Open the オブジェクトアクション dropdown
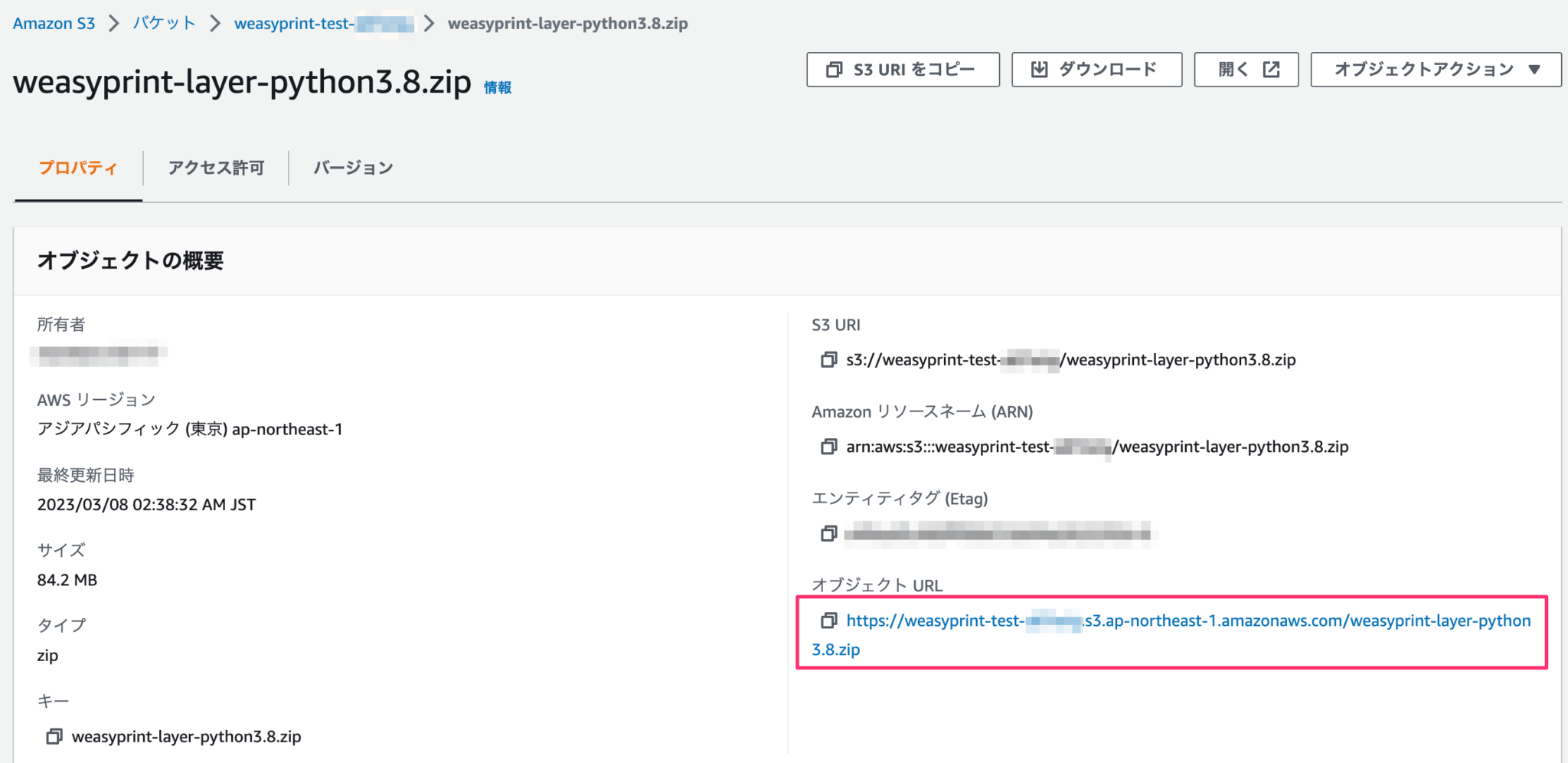Viewport: 1568px width, 763px height. tap(1436, 69)
